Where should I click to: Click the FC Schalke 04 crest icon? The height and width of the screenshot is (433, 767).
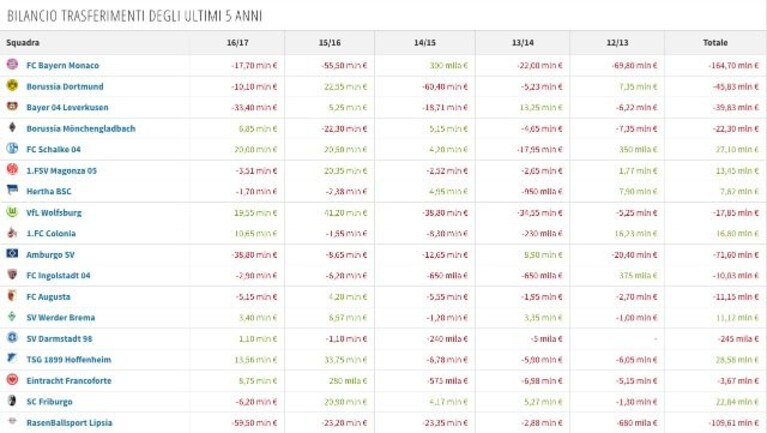(12, 148)
